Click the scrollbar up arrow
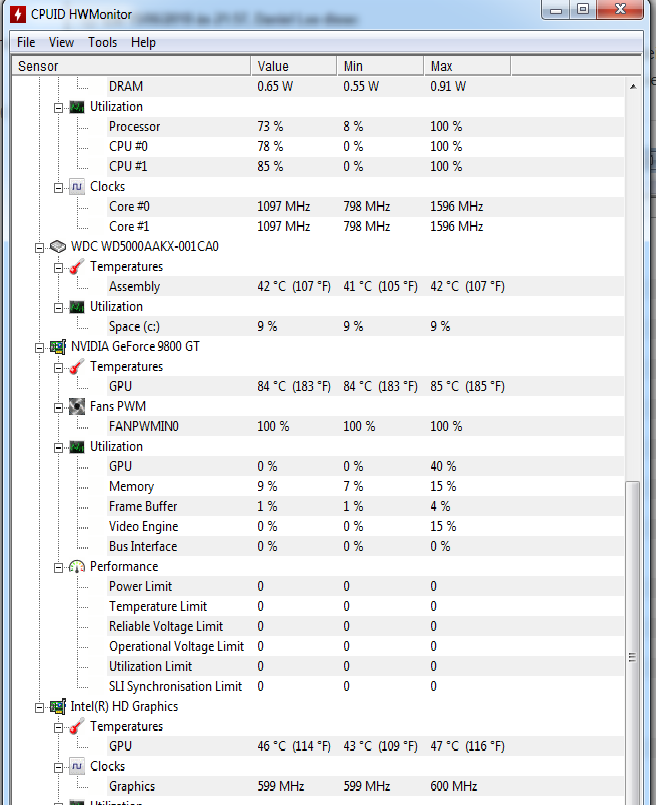Viewport: 656px width, 805px height. click(633, 87)
